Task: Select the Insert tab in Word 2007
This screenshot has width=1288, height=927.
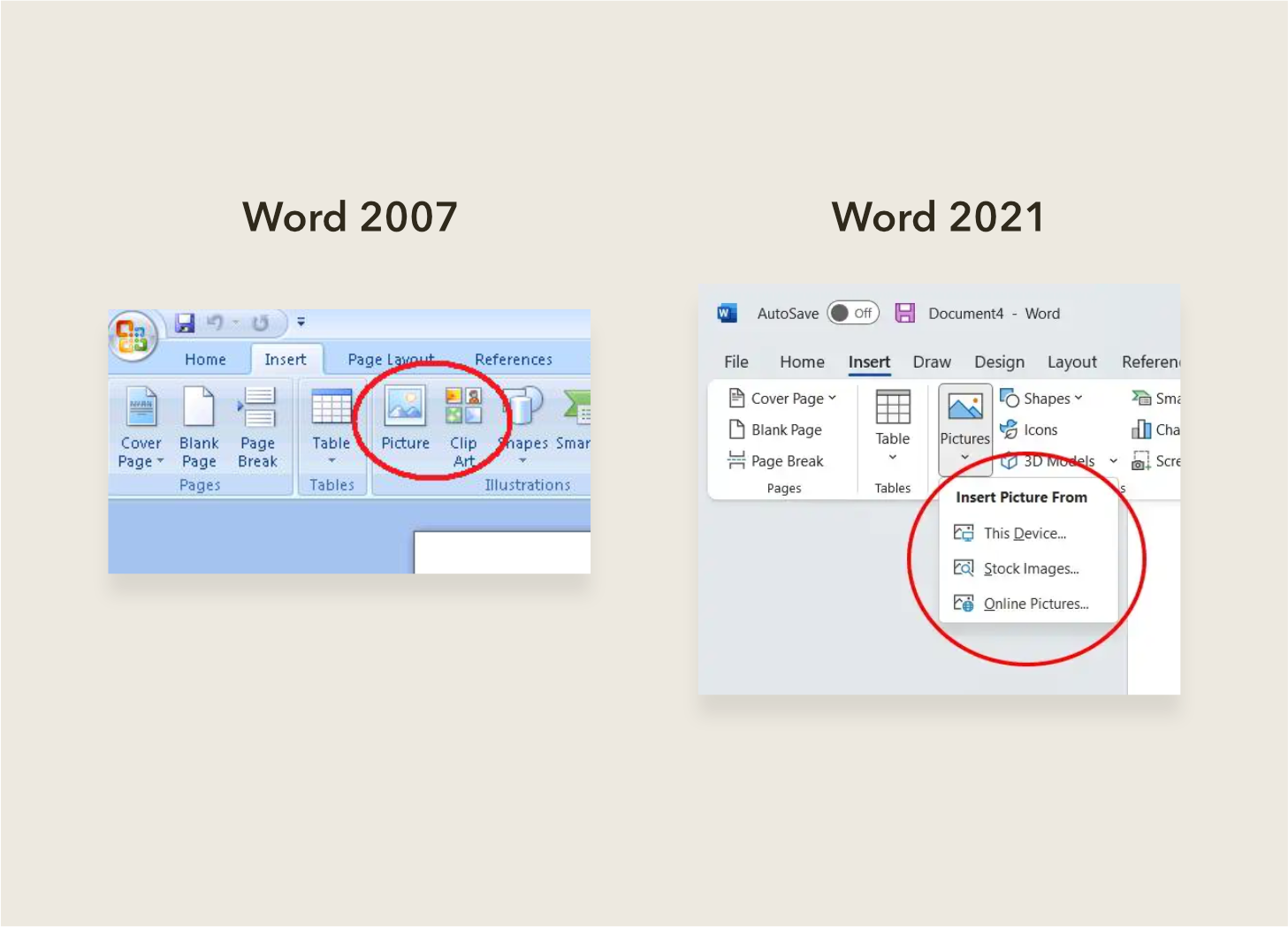Action: [x=285, y=360]
